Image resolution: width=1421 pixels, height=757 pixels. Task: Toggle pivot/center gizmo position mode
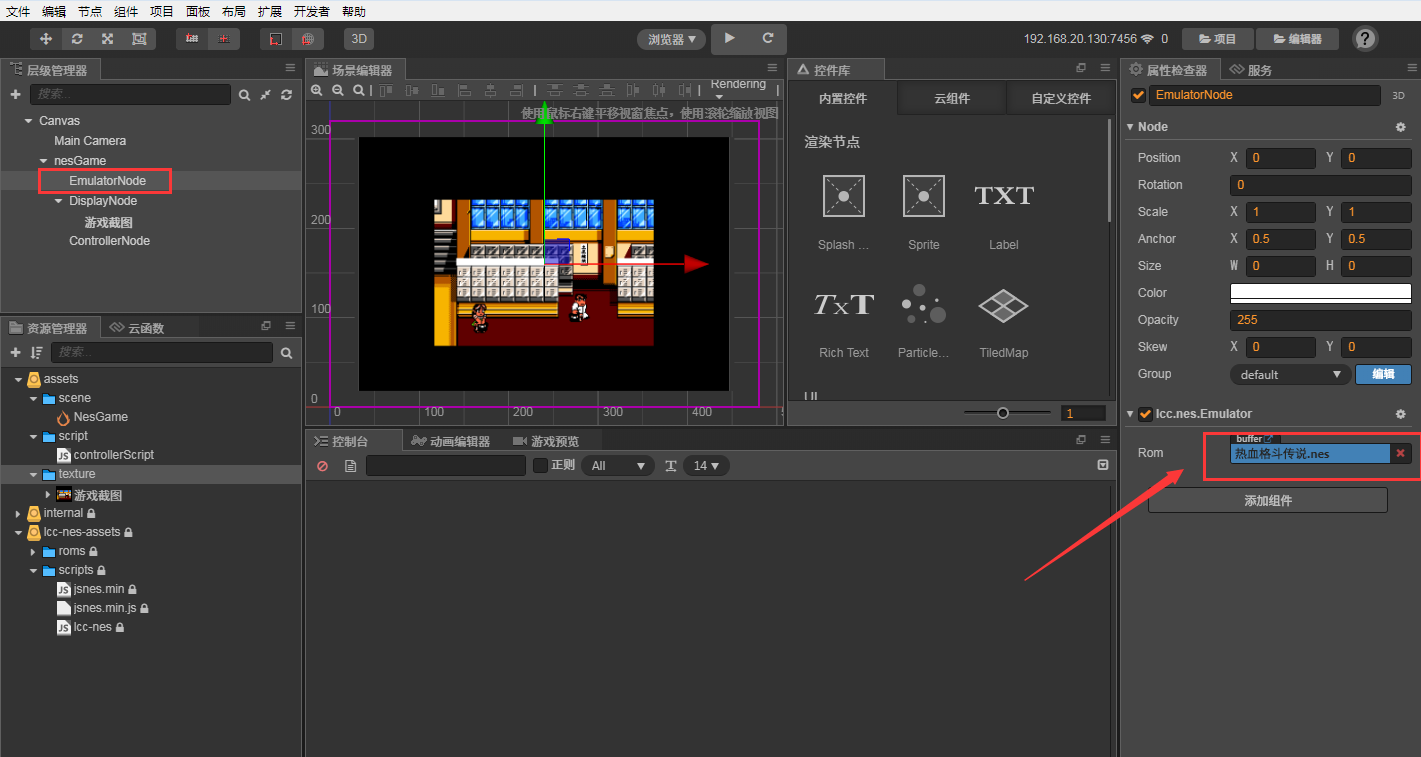223,39
